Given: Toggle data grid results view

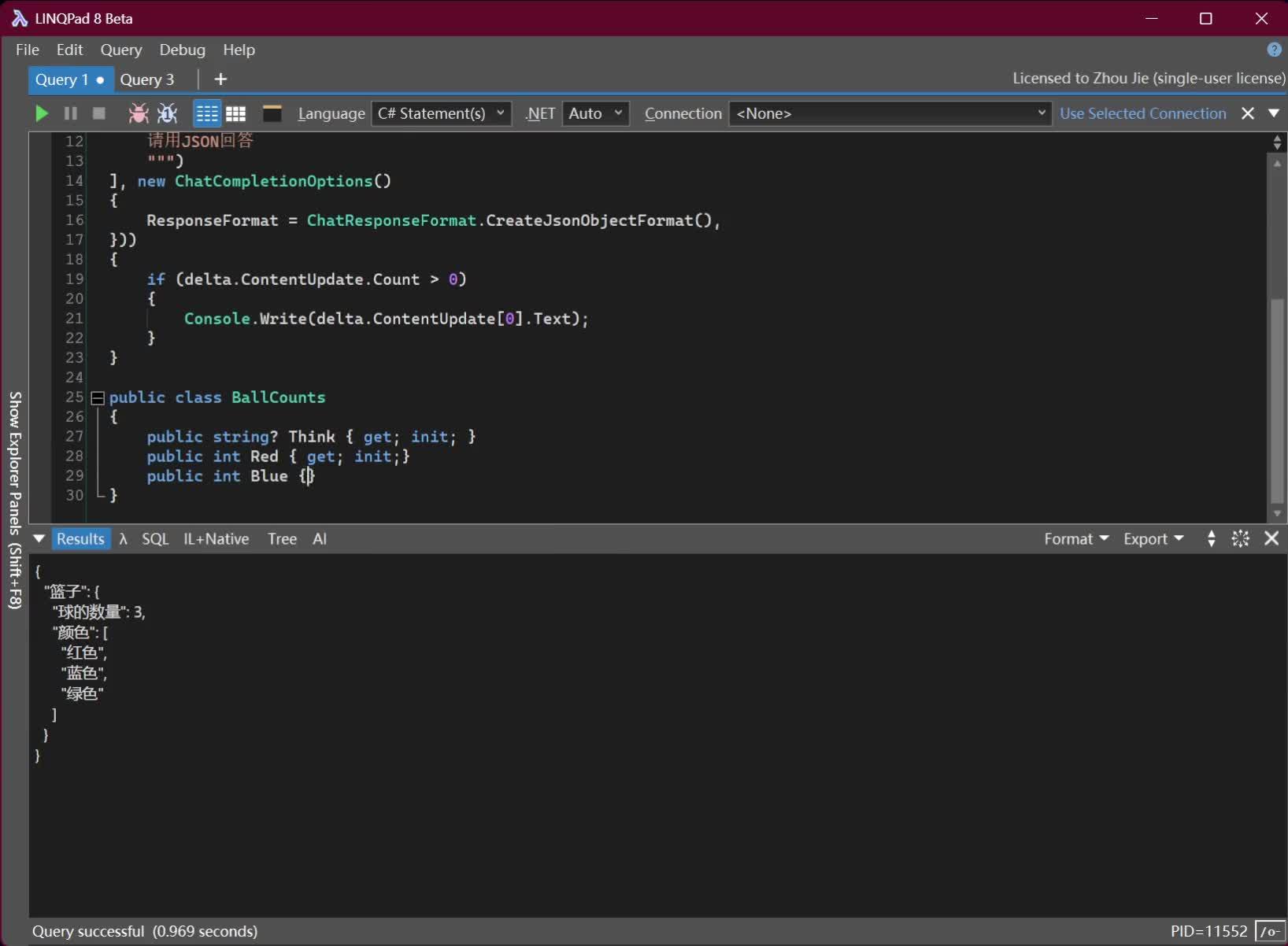Looking at the screenshot, I should coord(236,113).
